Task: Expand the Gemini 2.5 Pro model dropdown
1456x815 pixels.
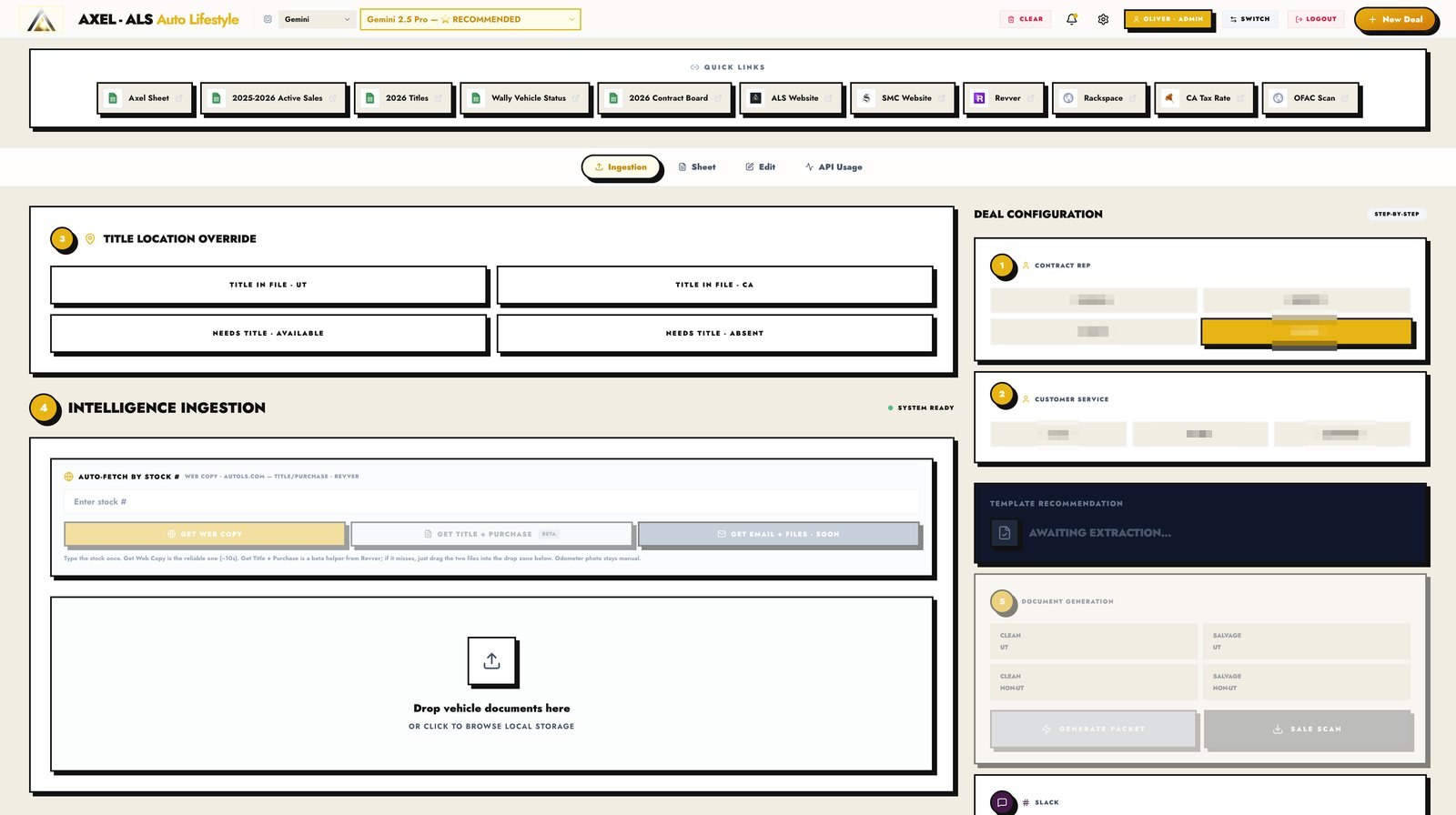Action: (x=470, y=19)
